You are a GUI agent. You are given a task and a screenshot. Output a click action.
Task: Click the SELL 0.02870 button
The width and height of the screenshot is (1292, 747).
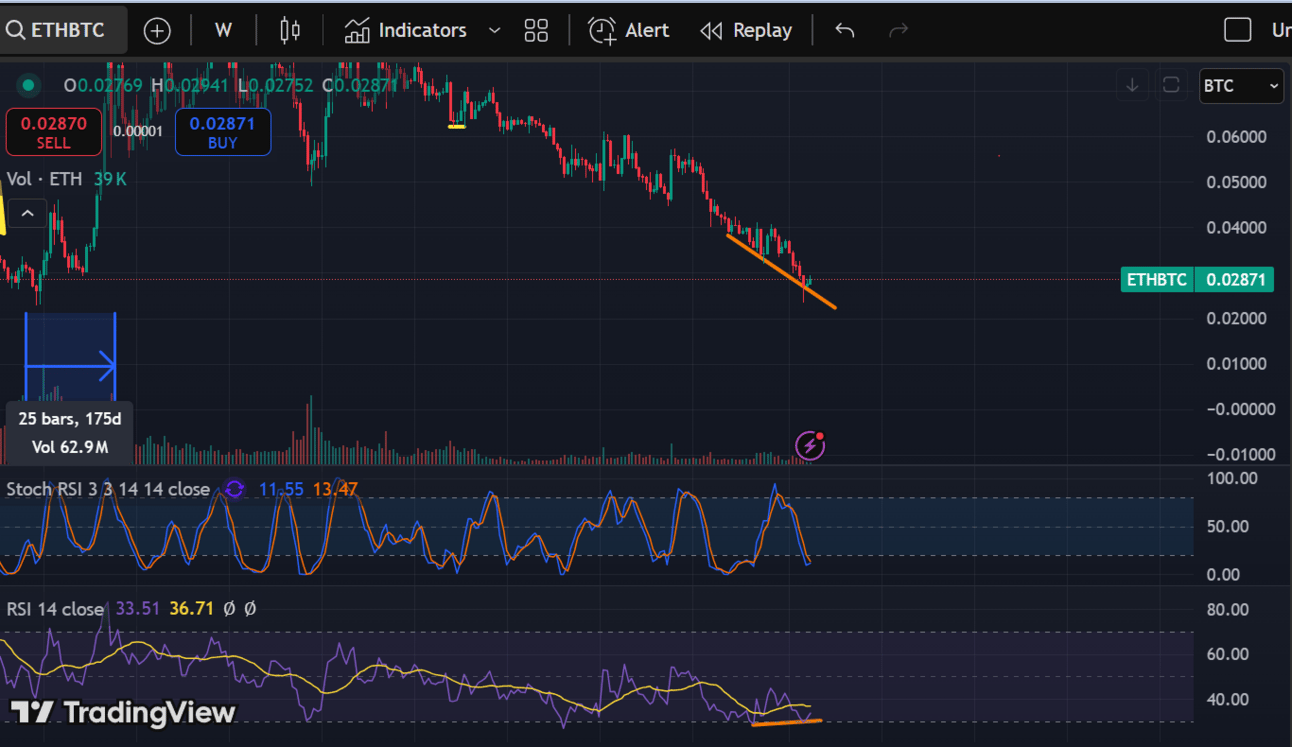[x=54, y=132]
